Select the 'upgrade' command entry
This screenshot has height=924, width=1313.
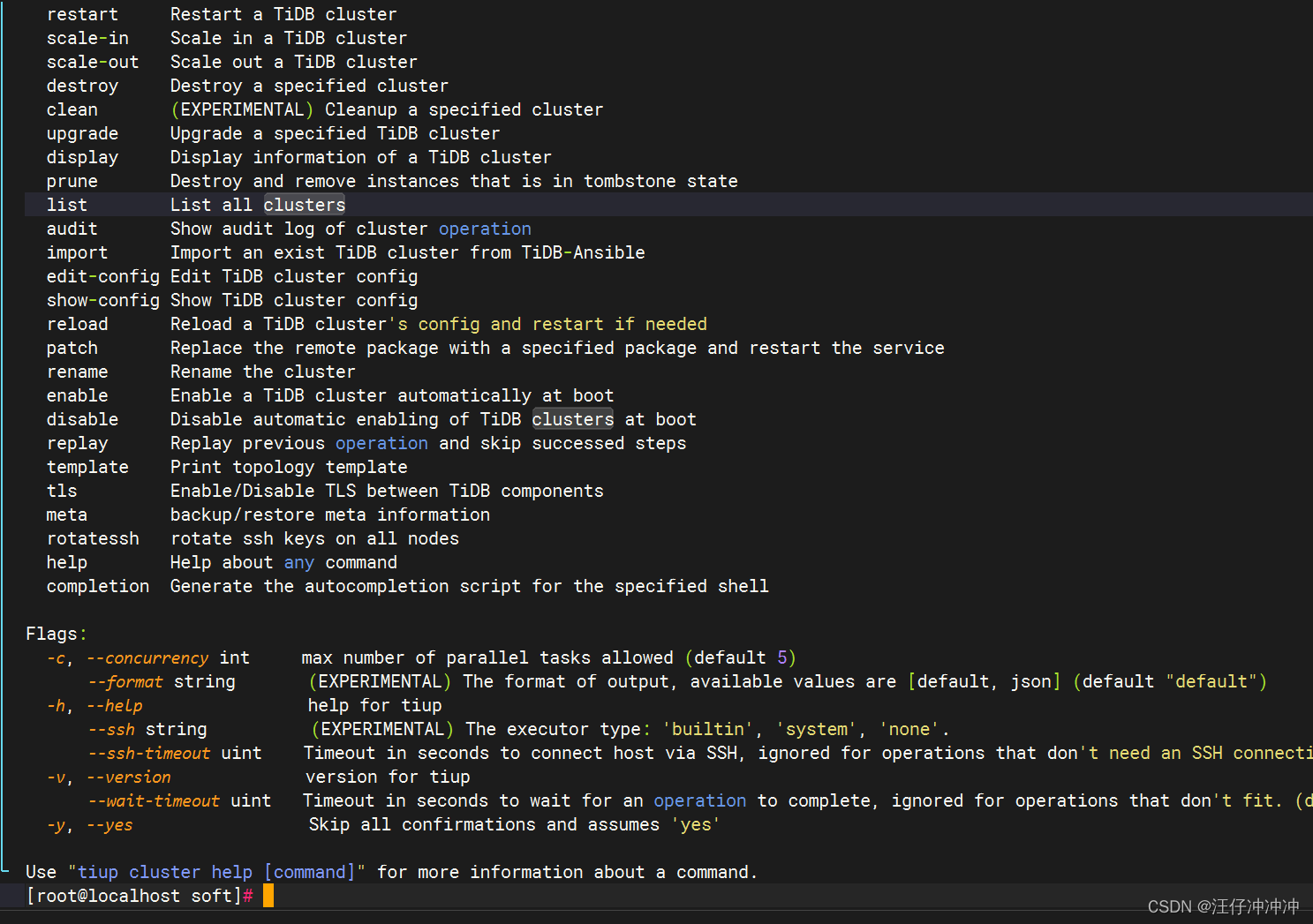pyautogui.click(x=82, y=133)
